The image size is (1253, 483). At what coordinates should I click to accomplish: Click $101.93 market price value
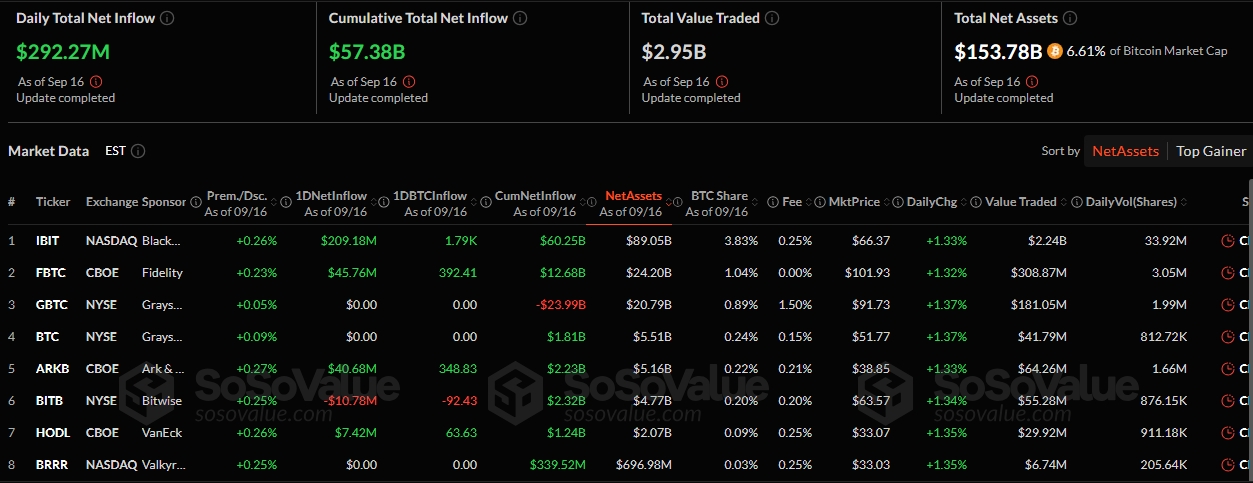tap(868, 273)
